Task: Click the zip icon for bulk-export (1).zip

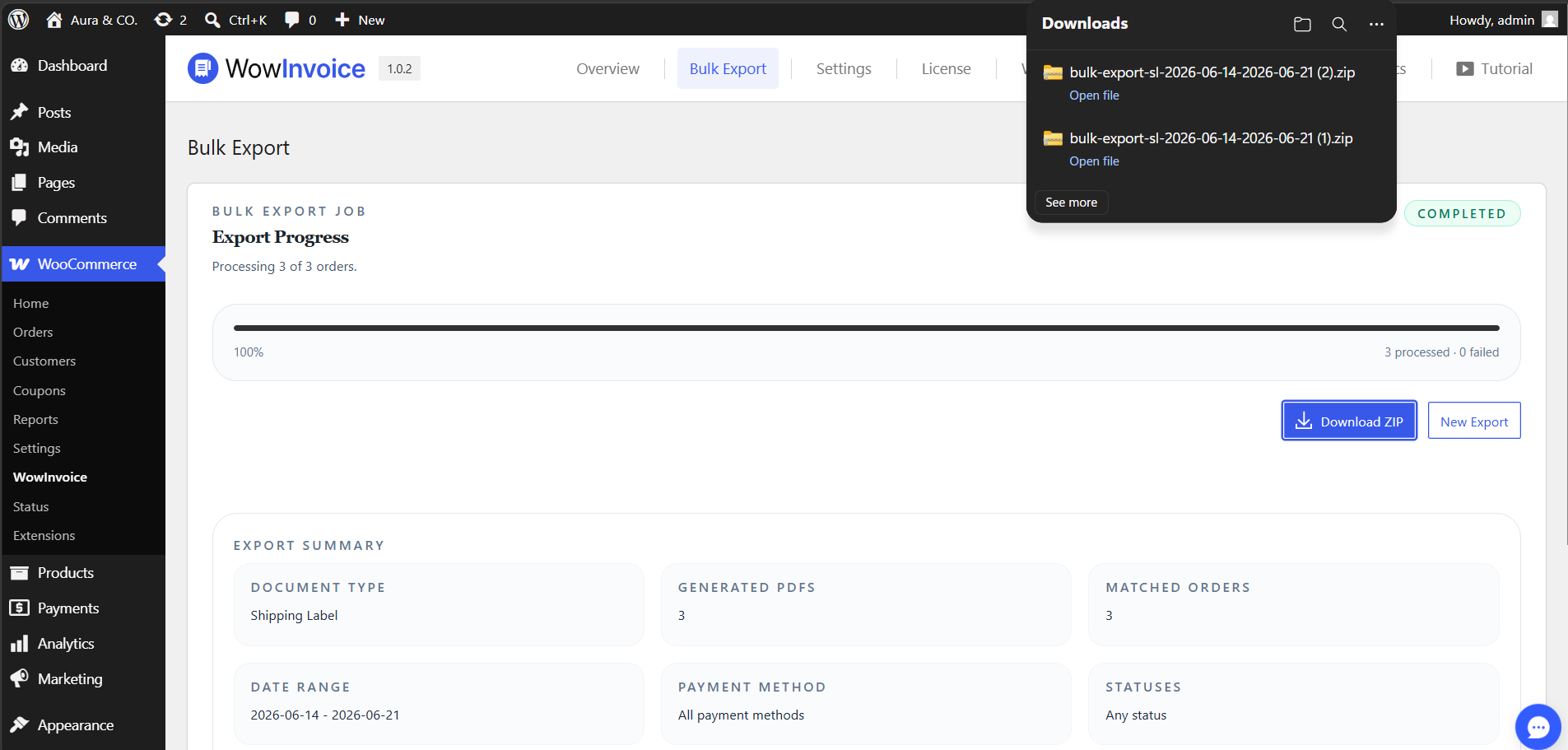Action: 1053,138
